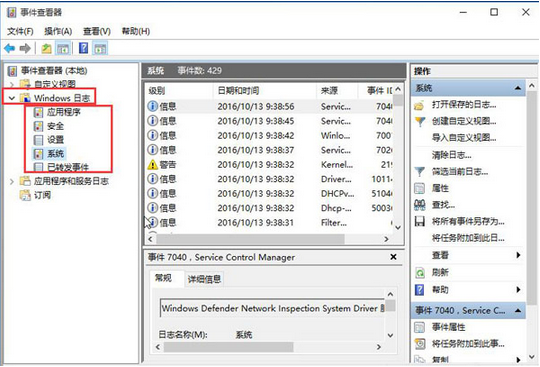Select event at 2016/10/13 9:38:56

click(269, 106)
